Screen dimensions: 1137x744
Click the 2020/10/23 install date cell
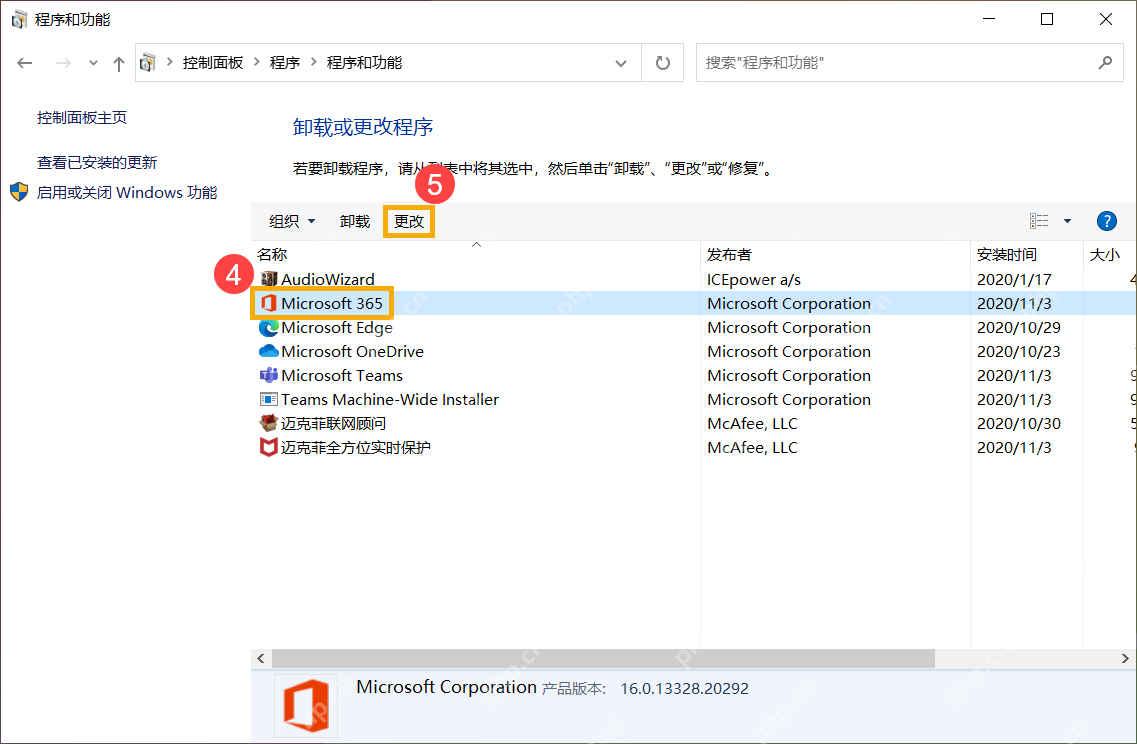(1019, 352)
